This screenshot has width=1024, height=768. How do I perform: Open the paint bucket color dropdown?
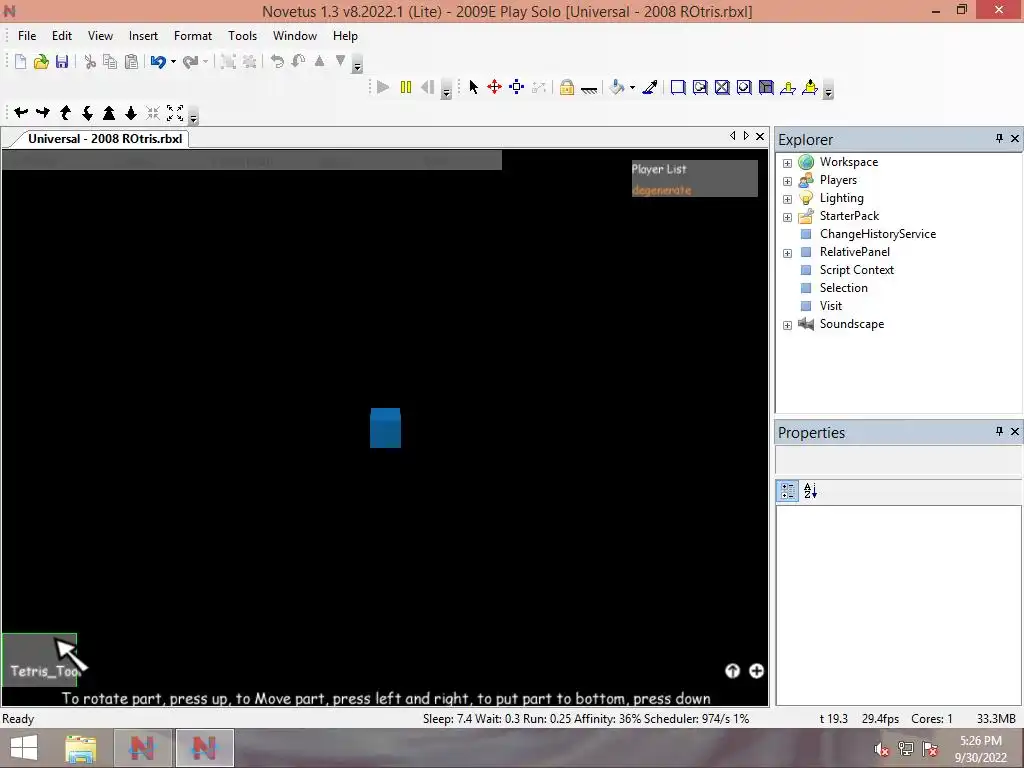pos(632,87)
